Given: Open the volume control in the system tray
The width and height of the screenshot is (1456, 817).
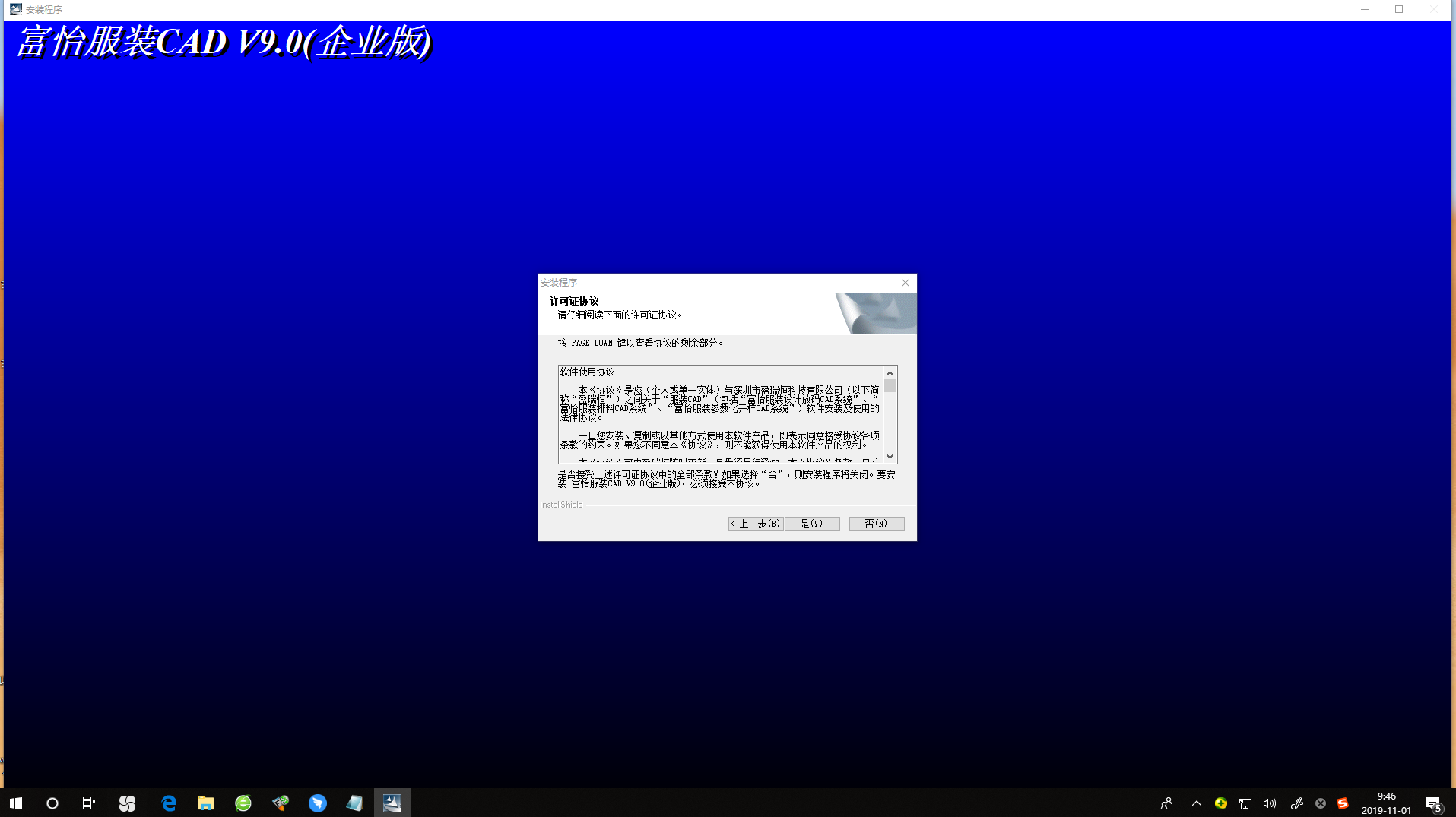Looking at the screenshot, I should point(1269,803).
